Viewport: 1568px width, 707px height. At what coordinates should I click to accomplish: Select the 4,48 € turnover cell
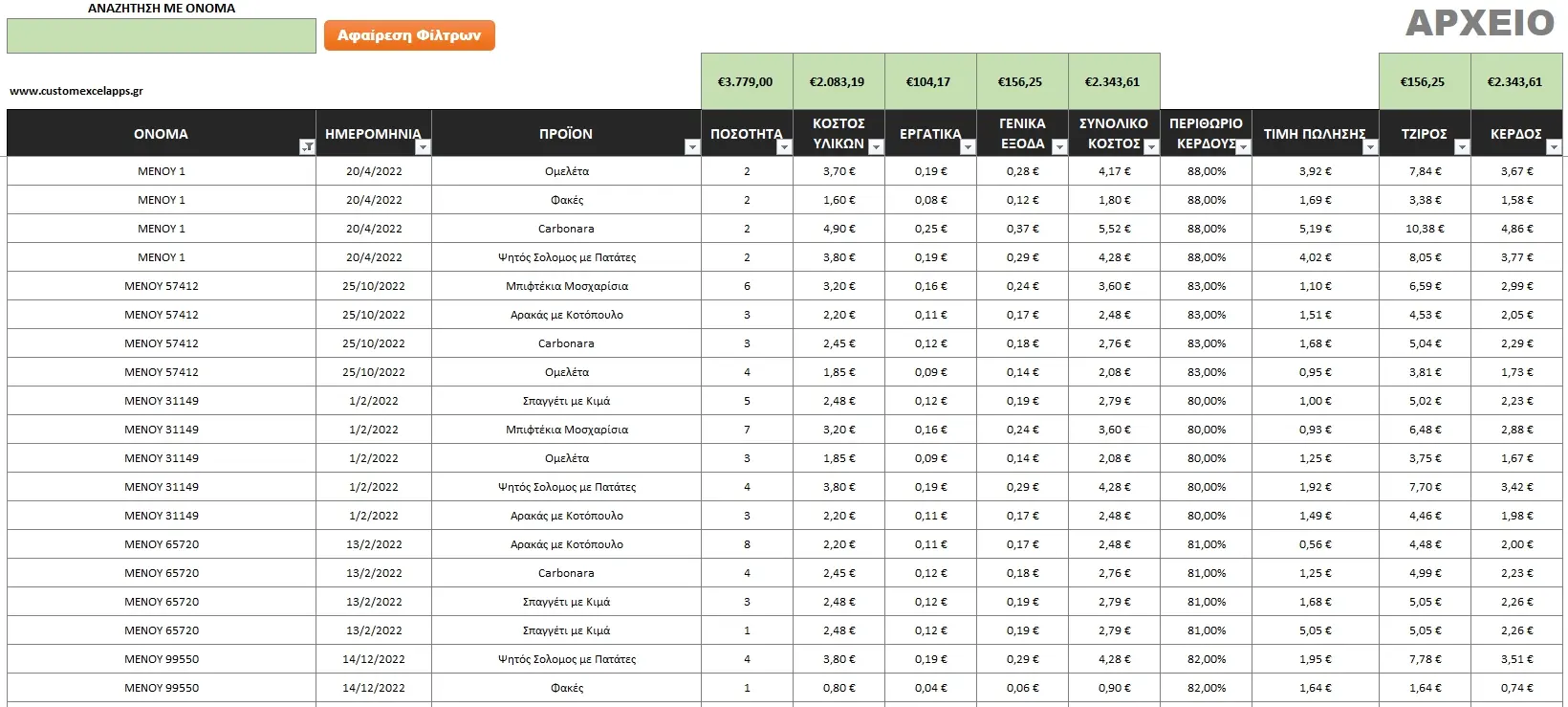click(1425, 544)
